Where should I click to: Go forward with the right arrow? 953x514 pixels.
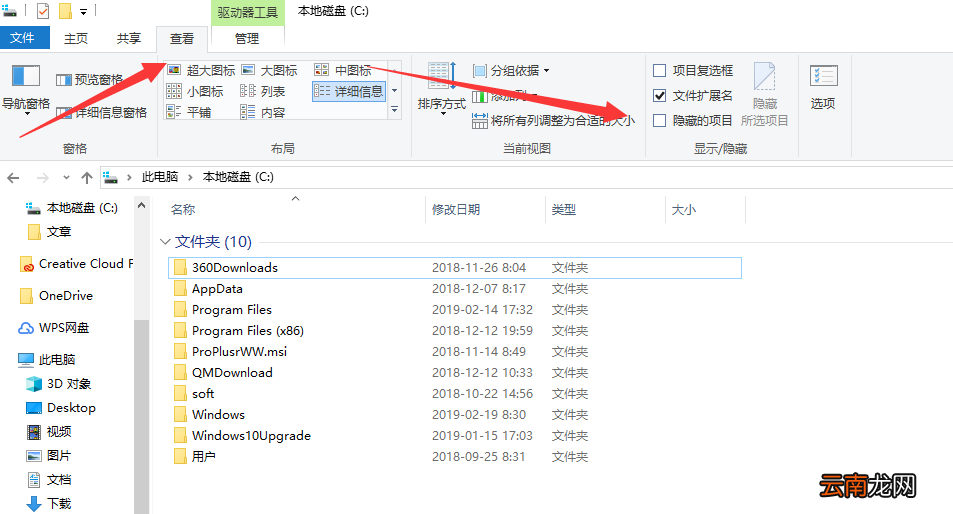pyautogui.click(x=43, y=177)
